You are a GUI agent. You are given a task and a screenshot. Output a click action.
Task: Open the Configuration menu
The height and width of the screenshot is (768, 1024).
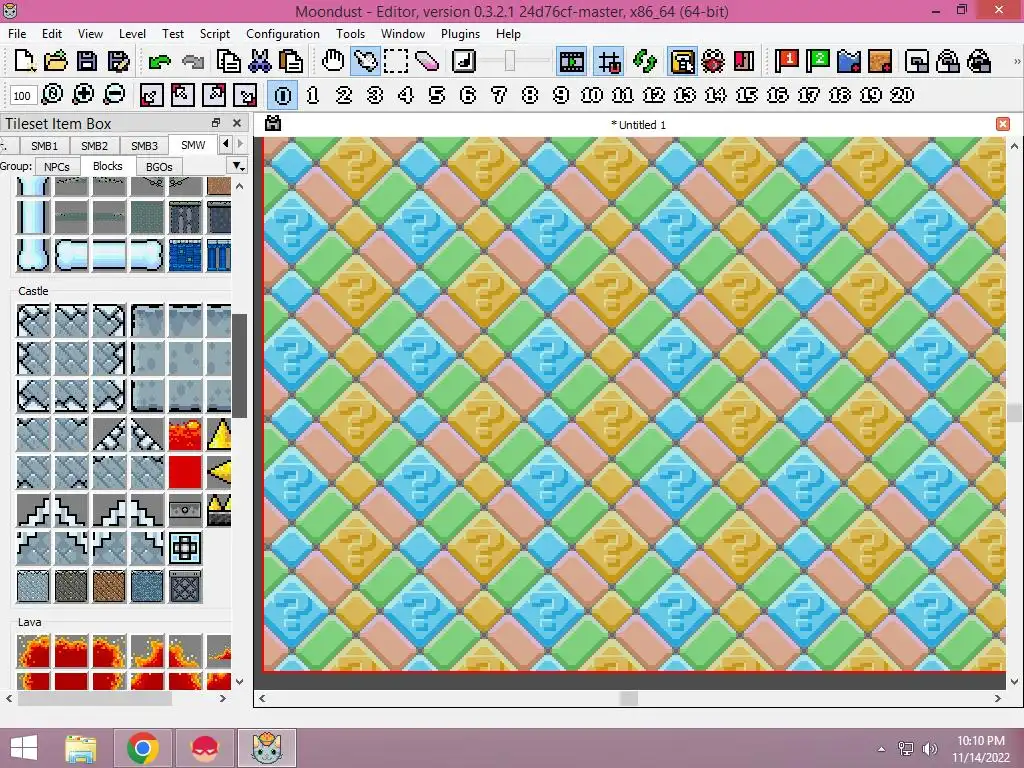(x=283, y=33)
